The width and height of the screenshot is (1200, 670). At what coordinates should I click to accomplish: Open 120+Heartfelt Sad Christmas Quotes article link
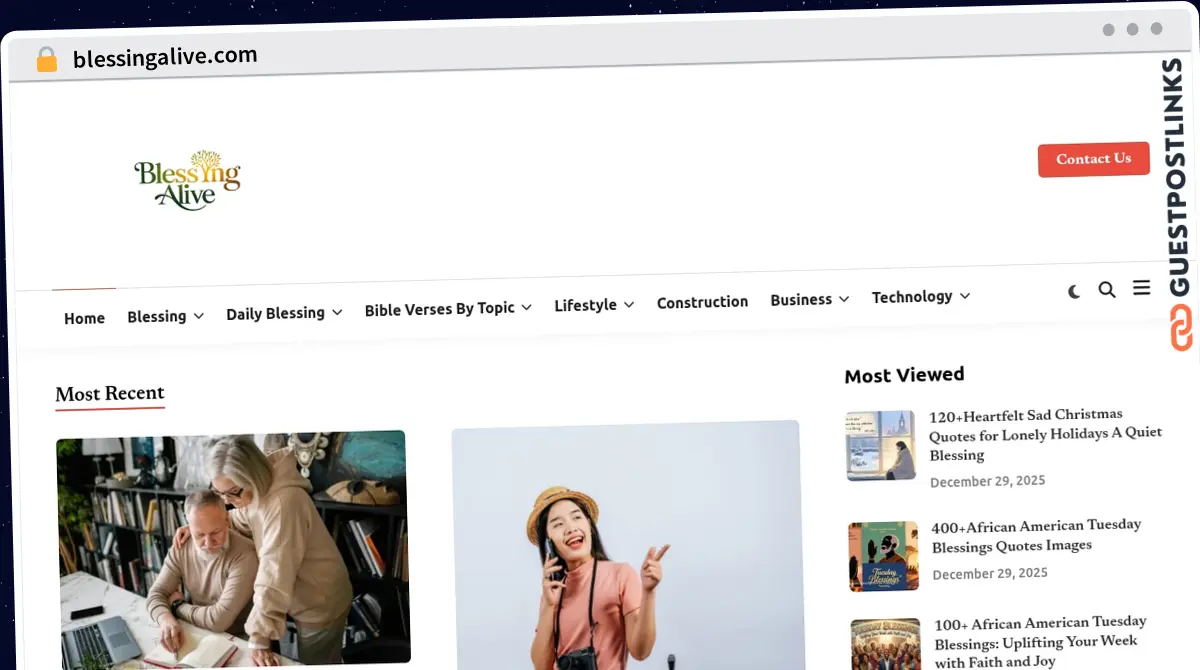point(1046,434)
